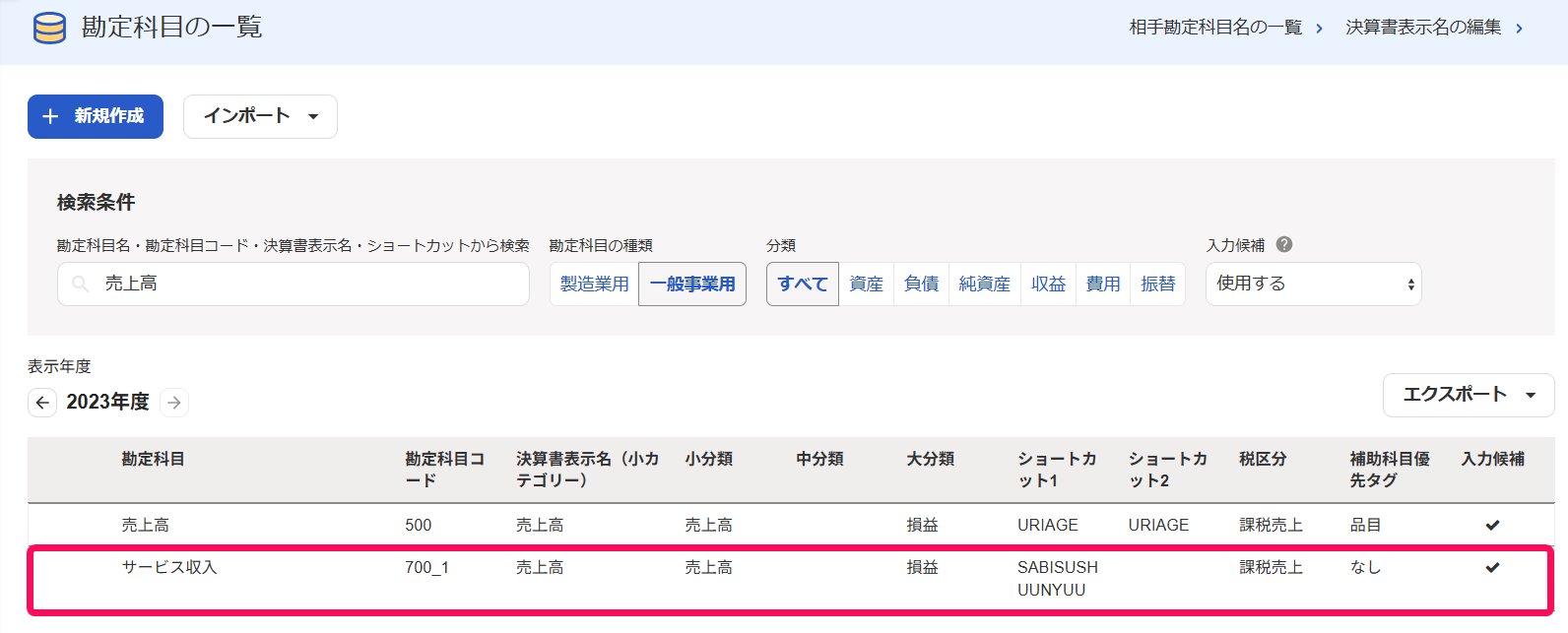Open the インポート dropdown

tap(260, 116)
